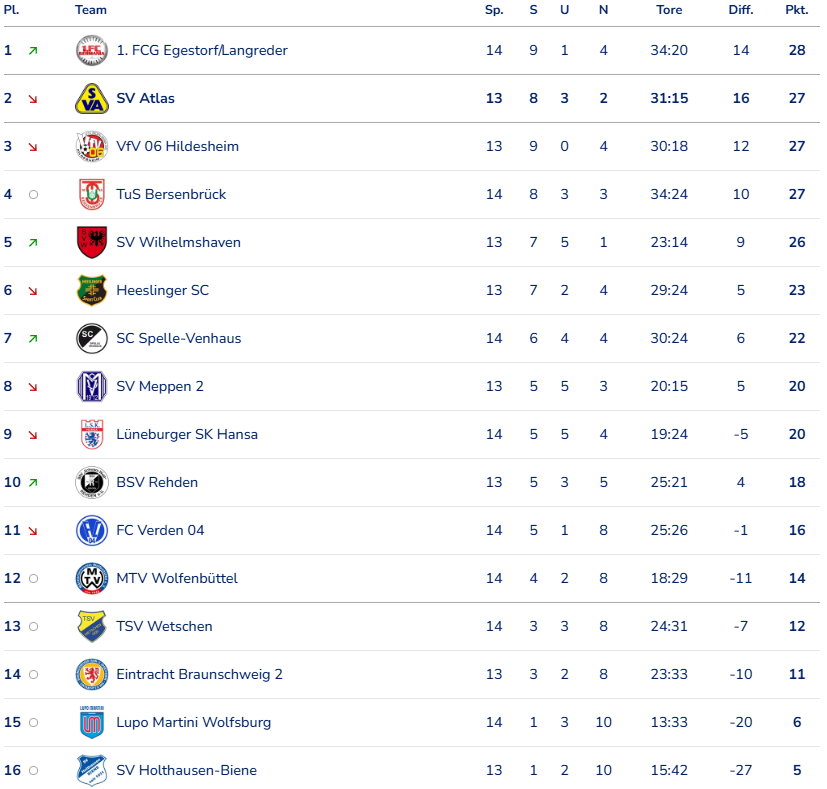
Task: Click the Heeslinger SC green logo
Action: [x=91, y=290]
